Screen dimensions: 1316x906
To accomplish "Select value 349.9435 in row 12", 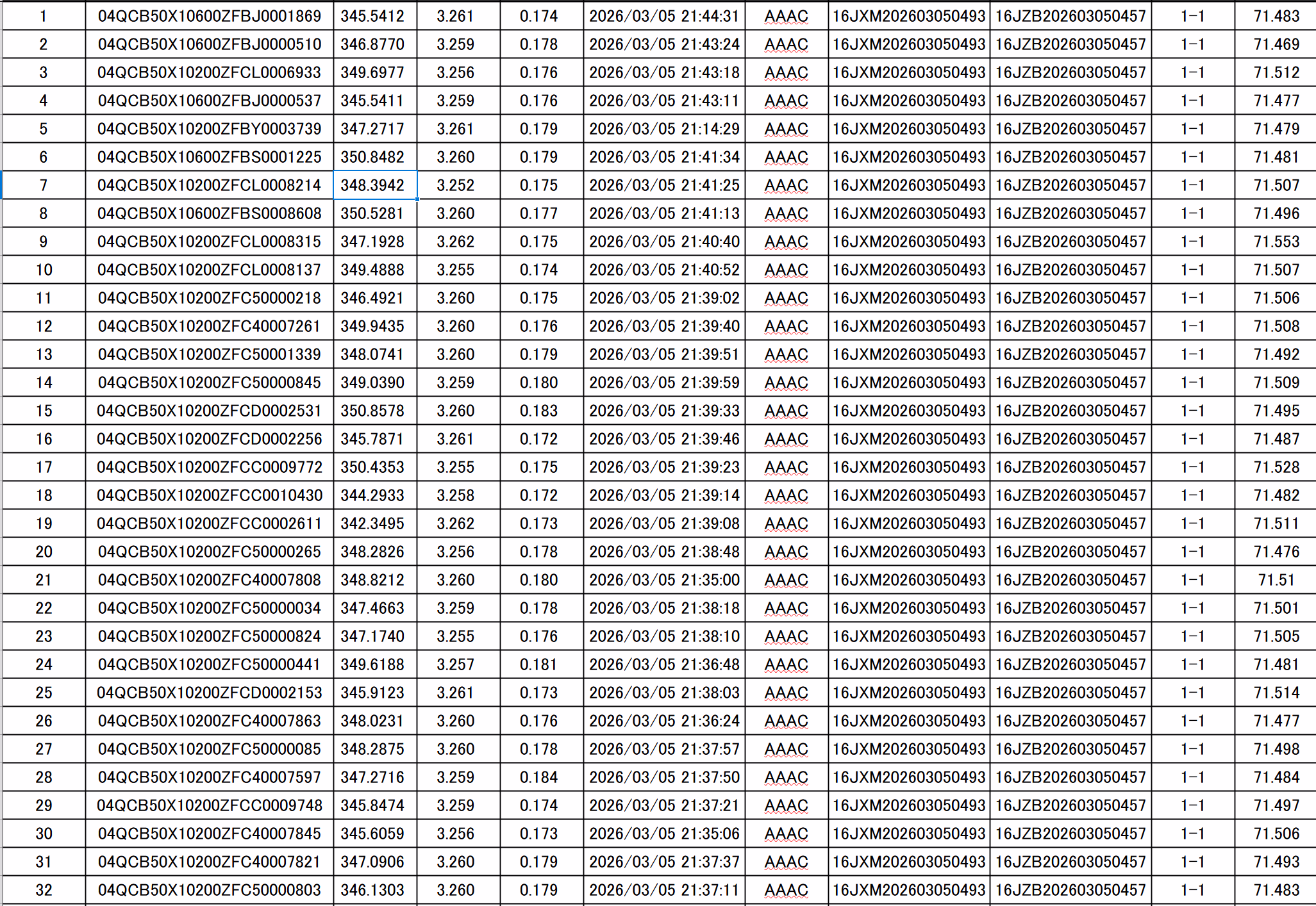I will 375,326.
